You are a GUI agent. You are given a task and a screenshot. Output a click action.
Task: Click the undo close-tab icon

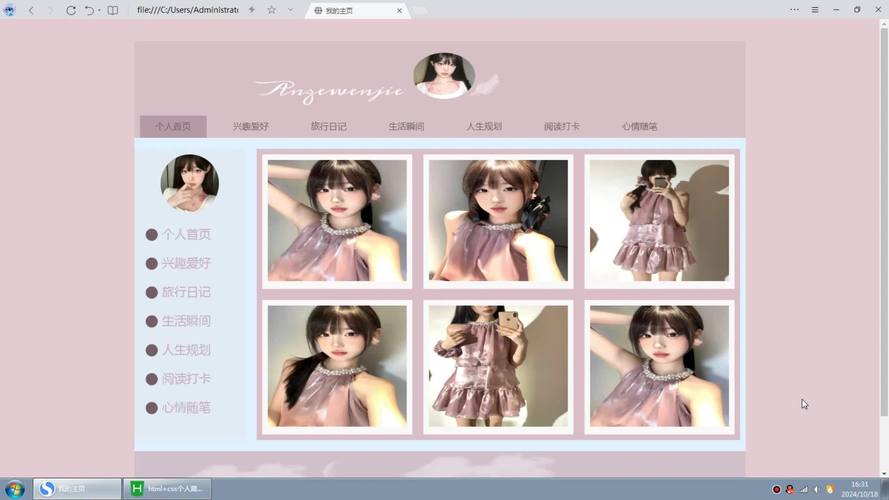point(89,10)
